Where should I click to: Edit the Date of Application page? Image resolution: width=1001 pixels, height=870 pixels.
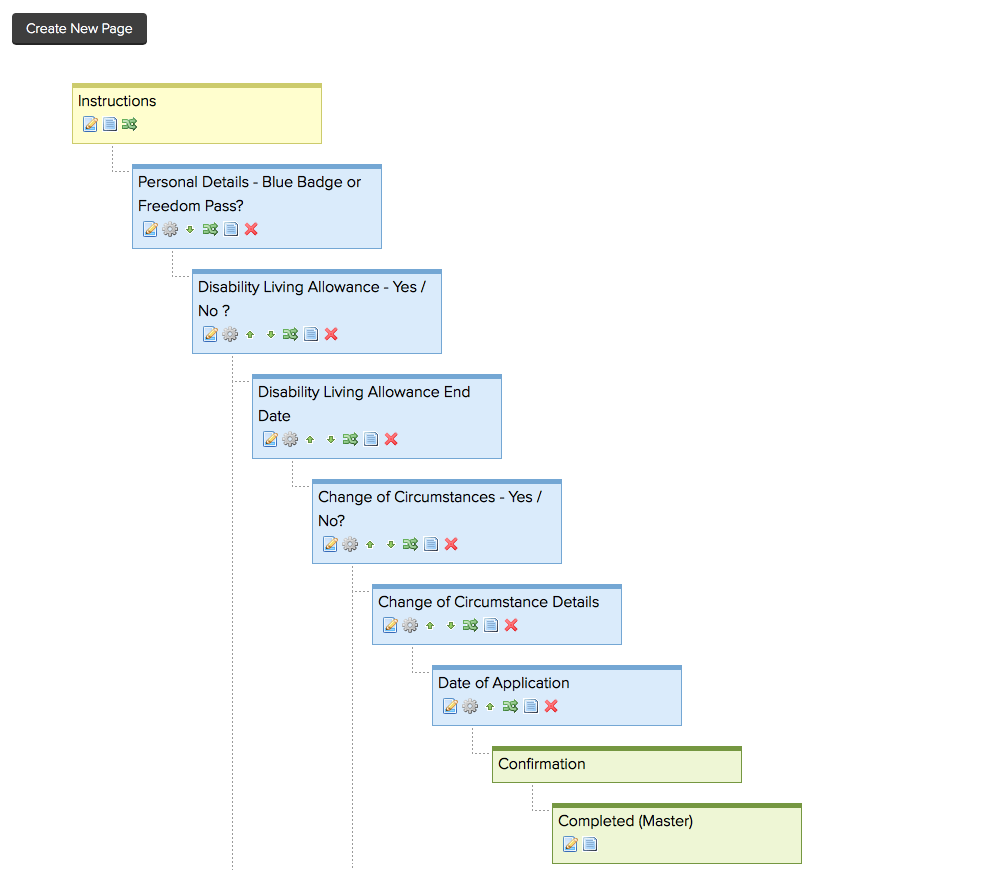point(450,706)
